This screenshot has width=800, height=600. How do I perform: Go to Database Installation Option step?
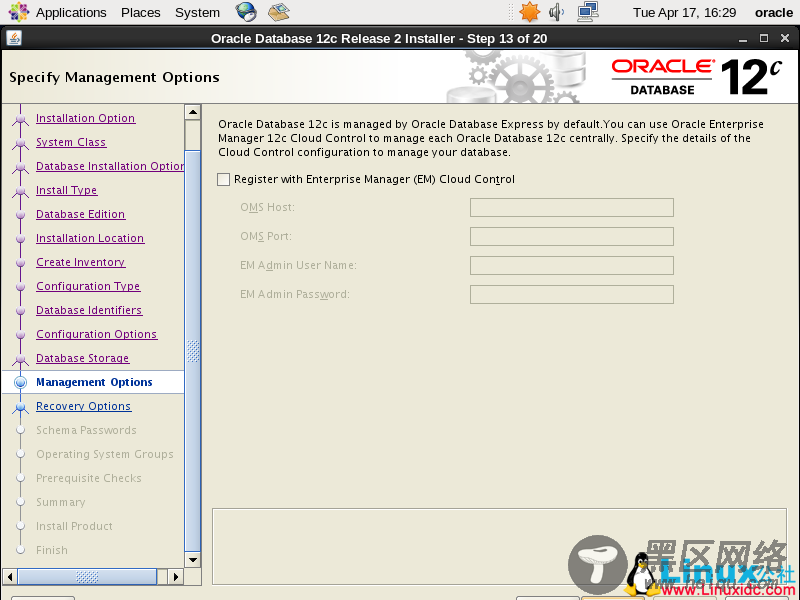(x=110, y=166)
